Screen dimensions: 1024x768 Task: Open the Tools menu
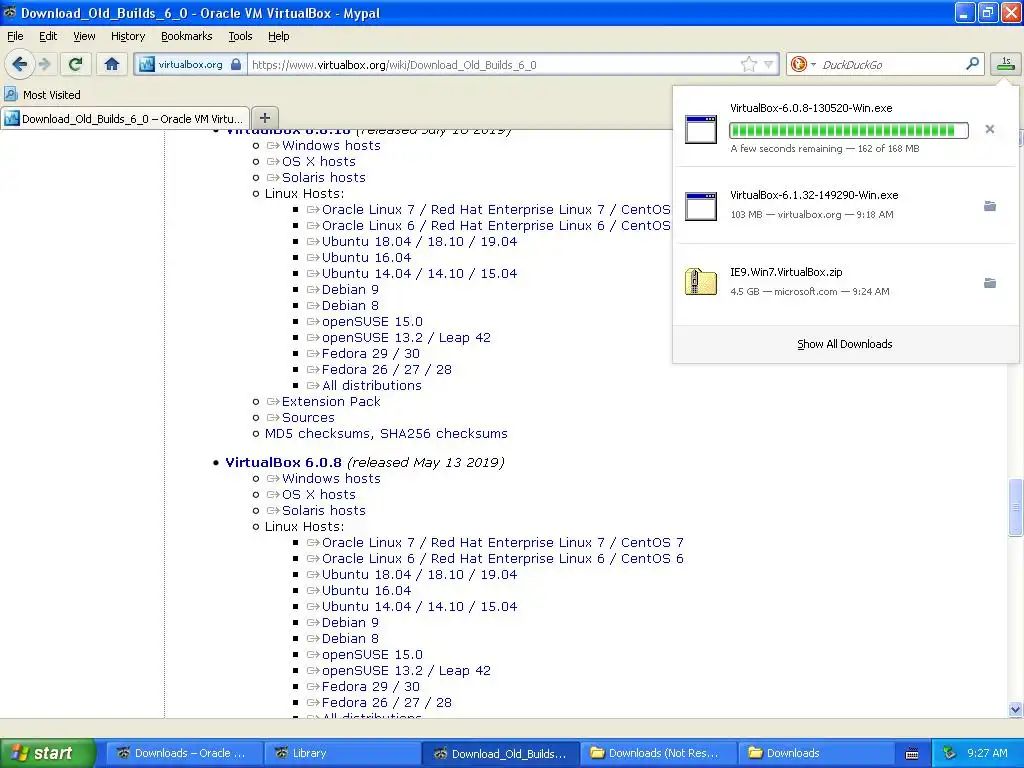(240, 36)
